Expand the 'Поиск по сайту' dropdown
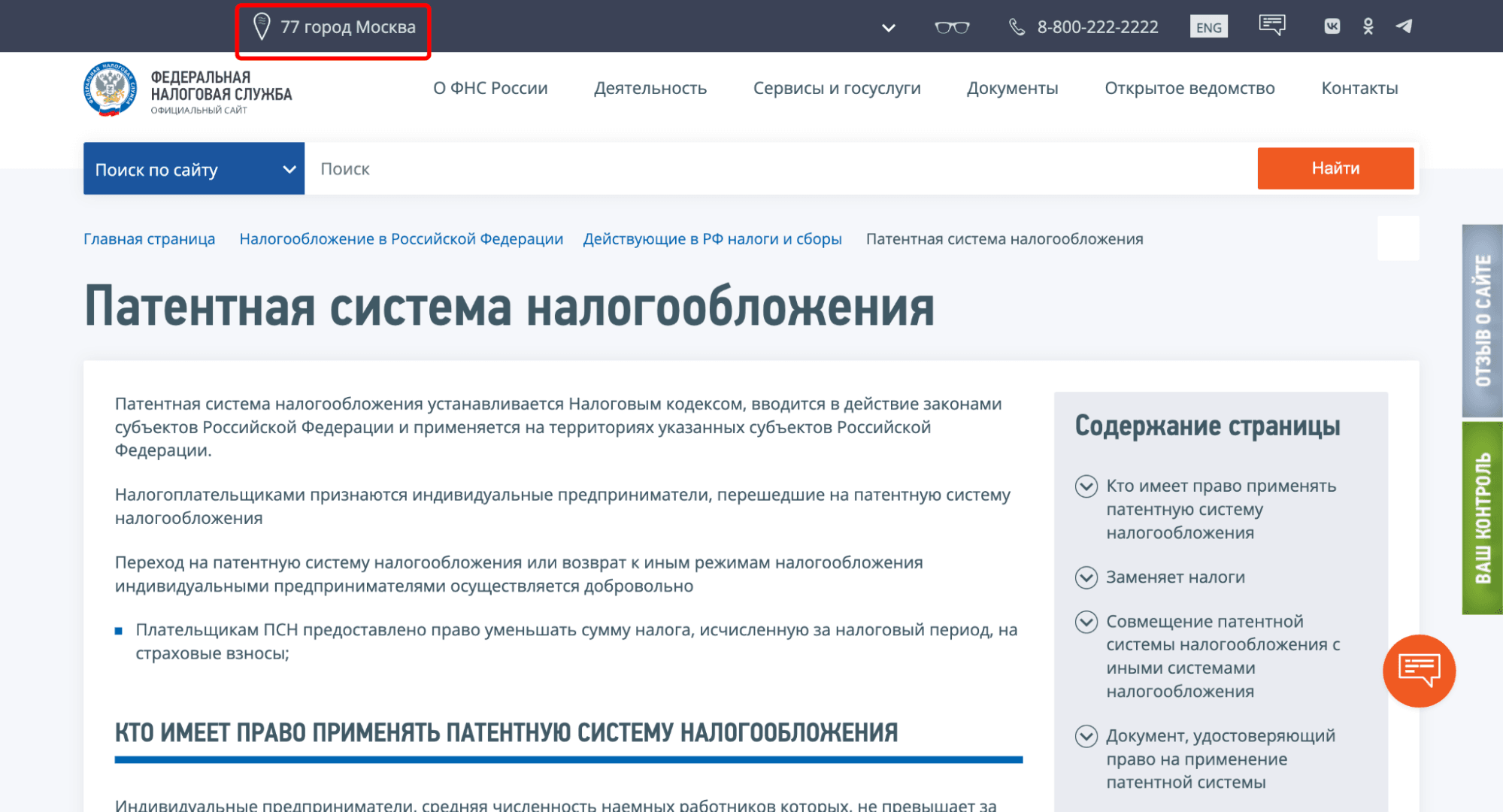Screen dimensions: 1503x812 (194, 168)
